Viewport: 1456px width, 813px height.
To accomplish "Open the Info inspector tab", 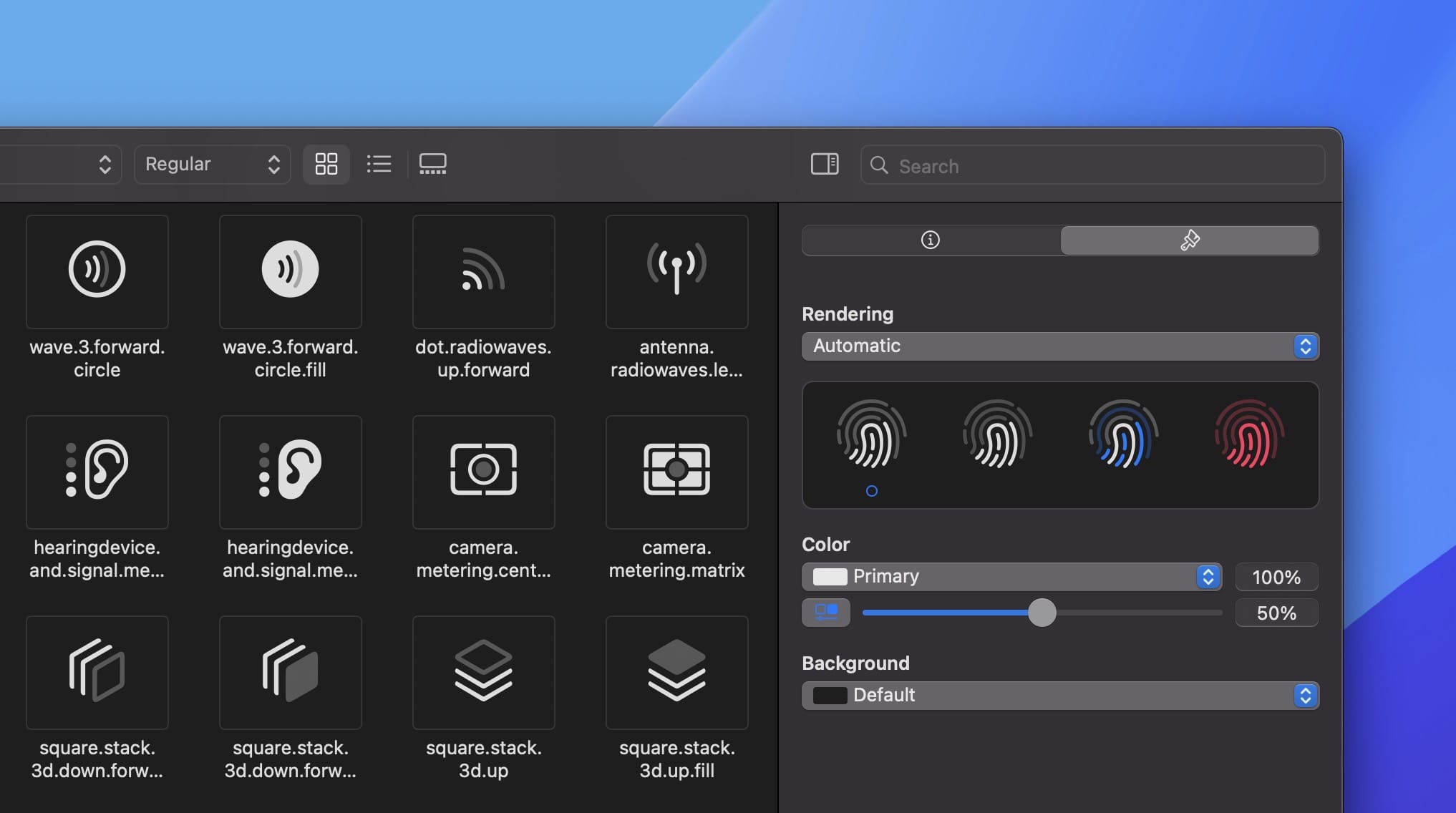I will pos(931,240).
